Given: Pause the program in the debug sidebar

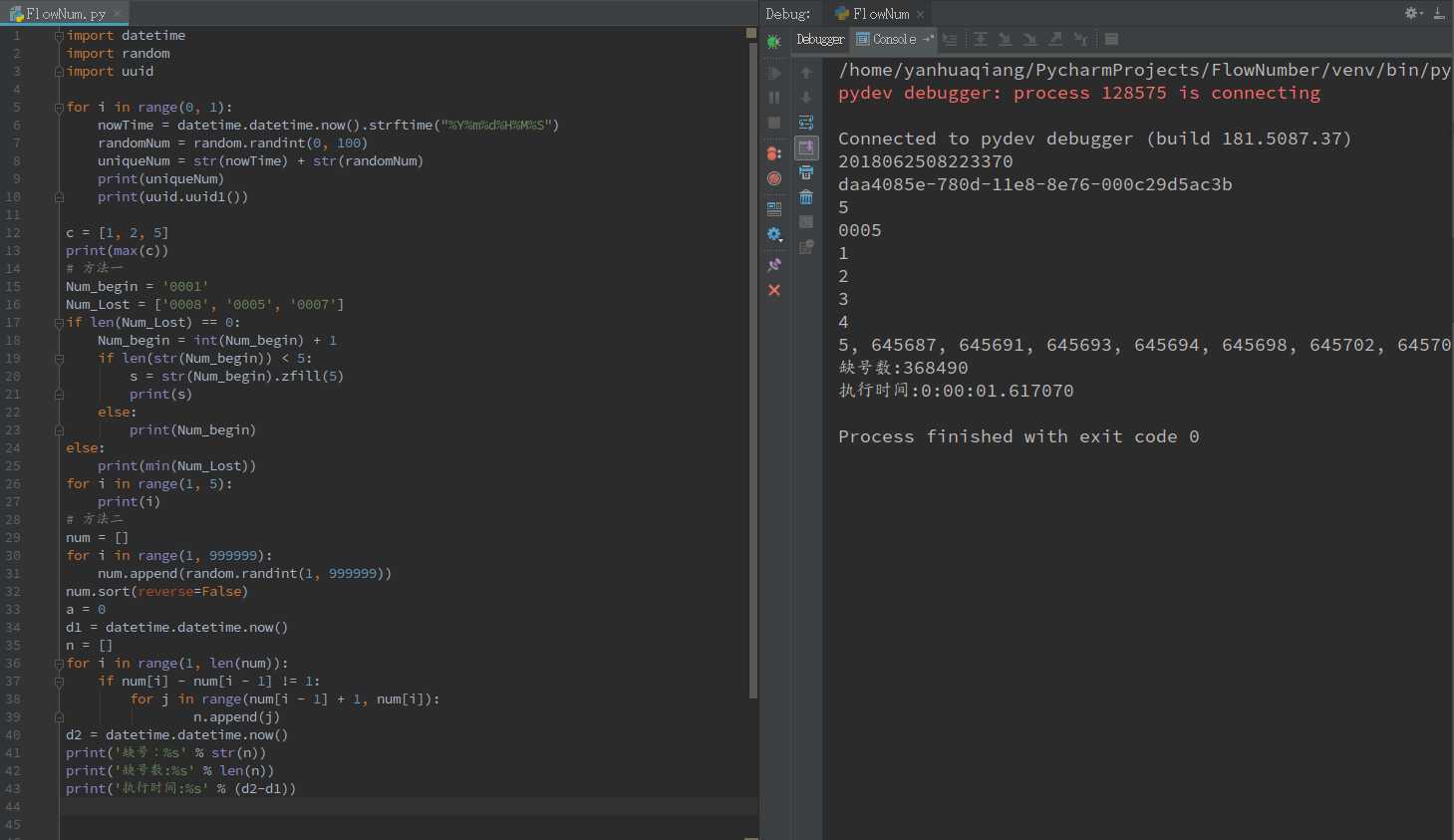Looking at the screenshot, I should click(x=774, y=98).
